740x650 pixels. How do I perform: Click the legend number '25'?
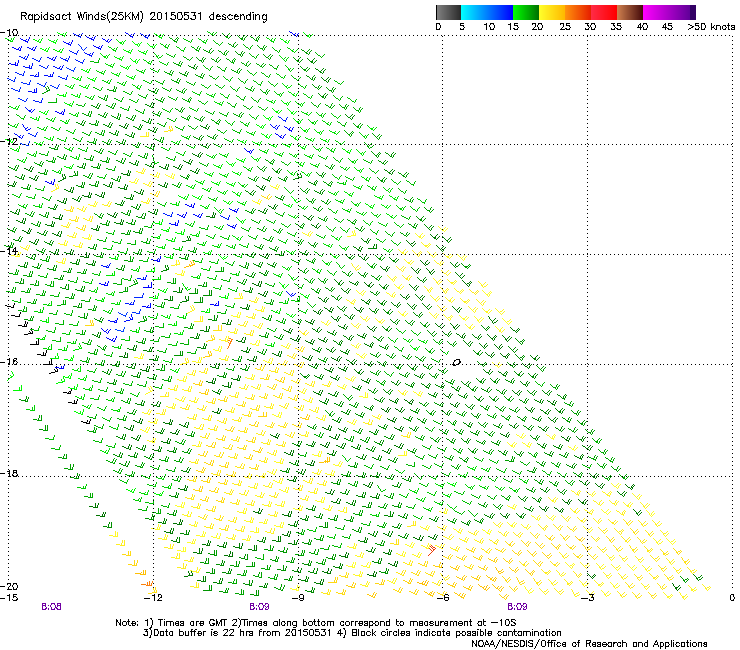[x=565, y=27]
